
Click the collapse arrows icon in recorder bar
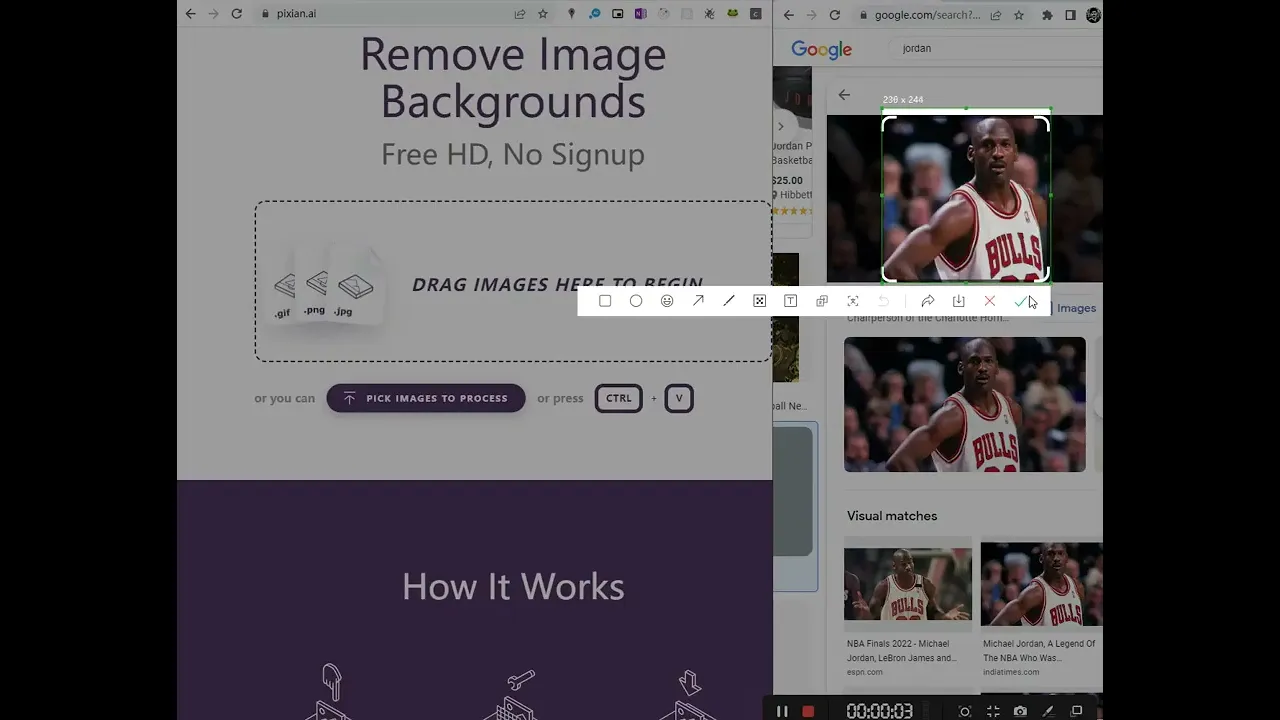pos(993,711)
